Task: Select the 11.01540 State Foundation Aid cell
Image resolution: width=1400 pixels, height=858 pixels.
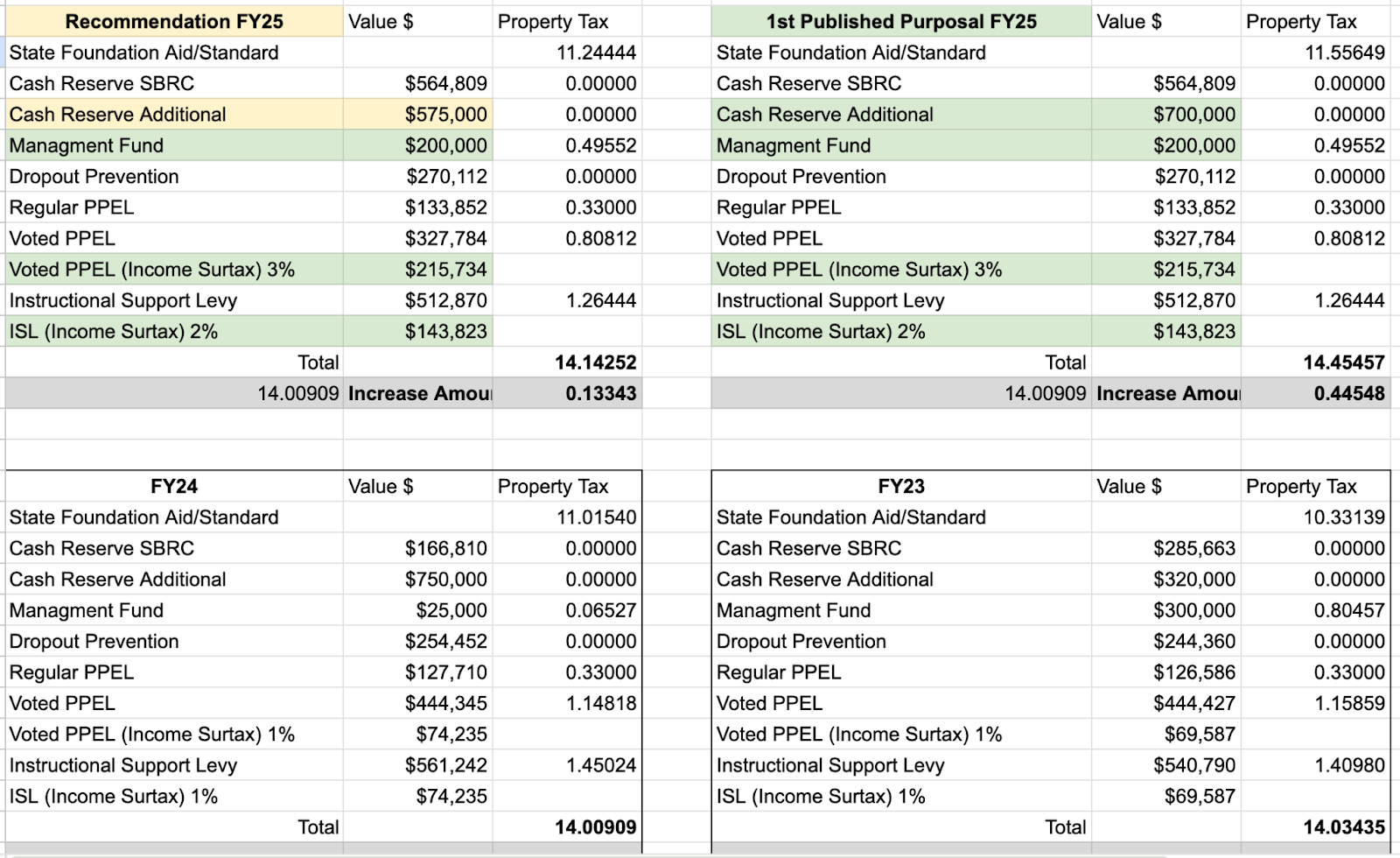Action: 567,517
